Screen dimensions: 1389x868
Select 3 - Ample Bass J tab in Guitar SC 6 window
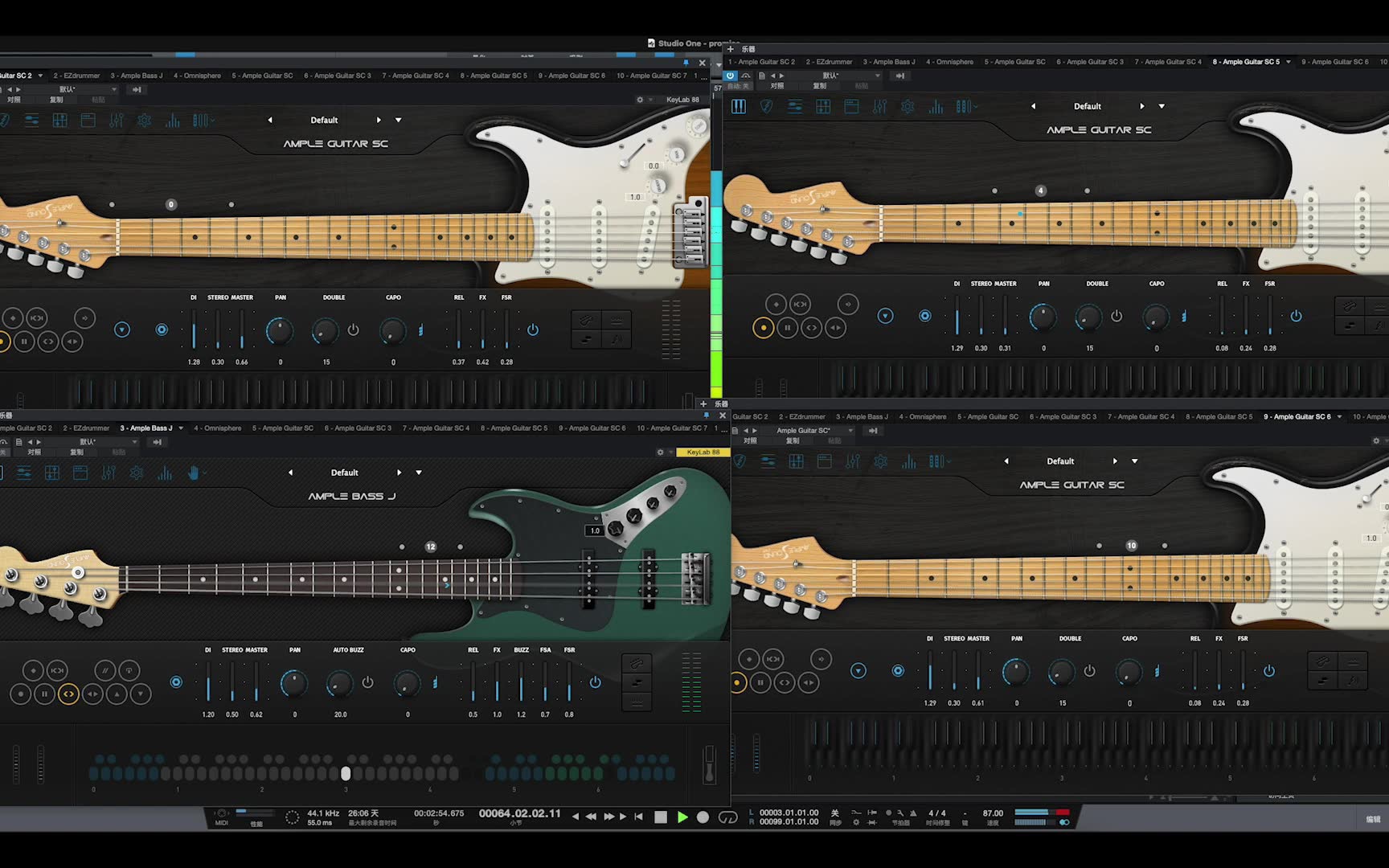tap(862, 417)
